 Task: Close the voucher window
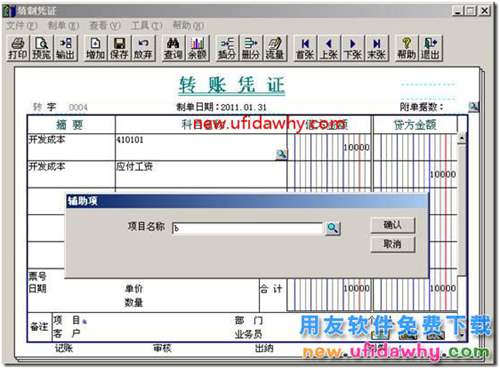click(x=484, y=11)
